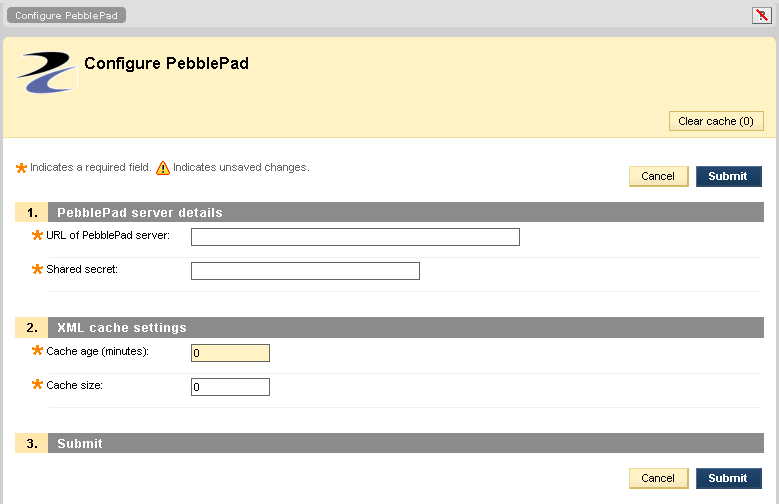Click the asterisk beside Cache size
Screen dimensions: 779x504
(37, 384)
